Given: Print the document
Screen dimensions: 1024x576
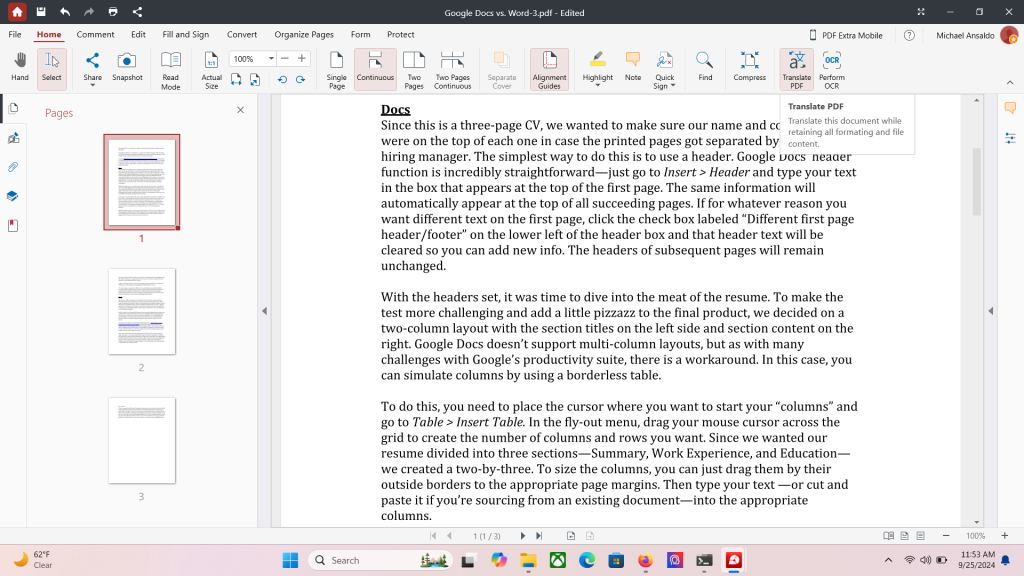Looking at the screenshot, I should click(x=113, y=12).
